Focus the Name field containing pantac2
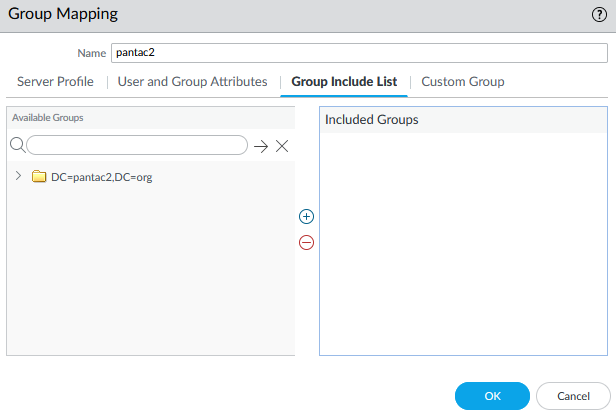The height and width of the screenshot is (420, 616). [359, 53]
